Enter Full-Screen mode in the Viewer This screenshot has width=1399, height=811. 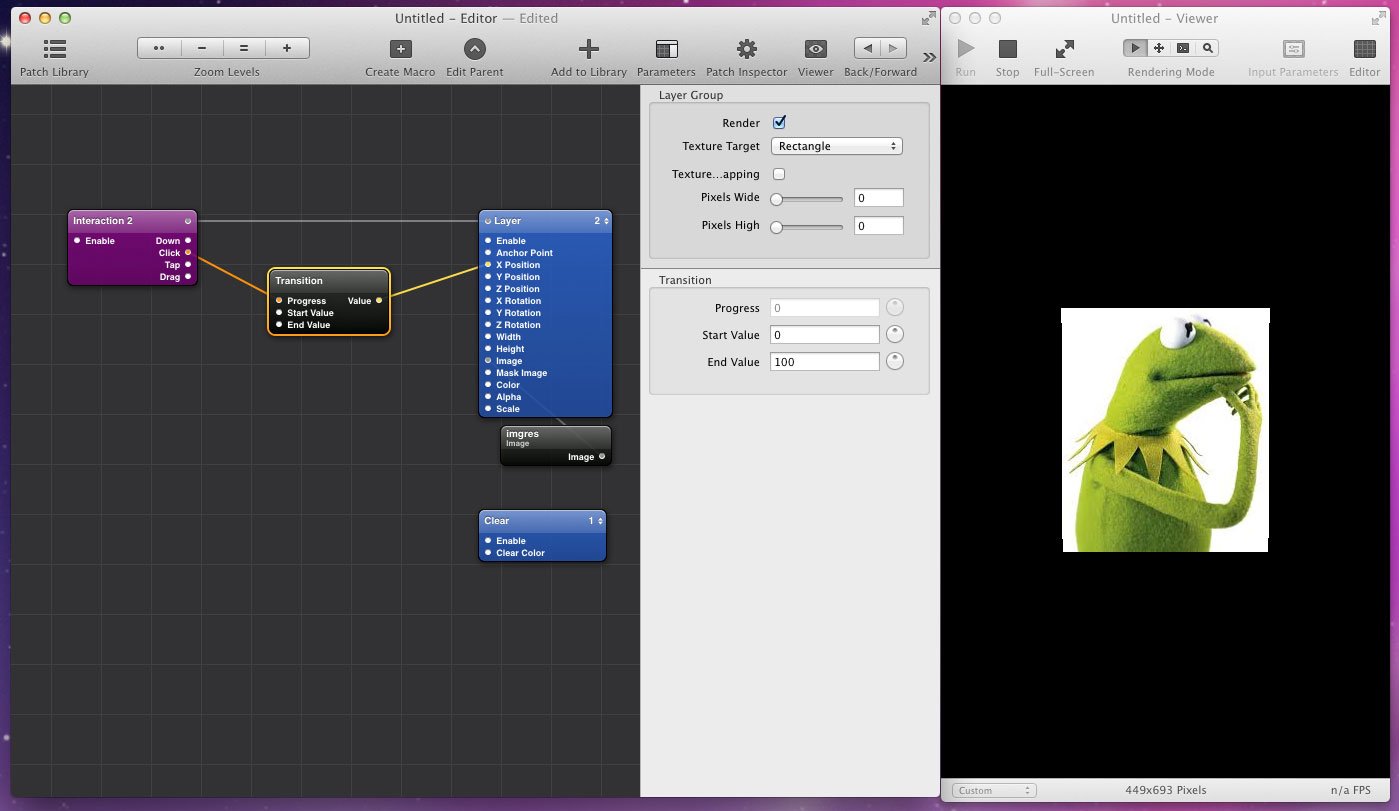point(1064,48)
